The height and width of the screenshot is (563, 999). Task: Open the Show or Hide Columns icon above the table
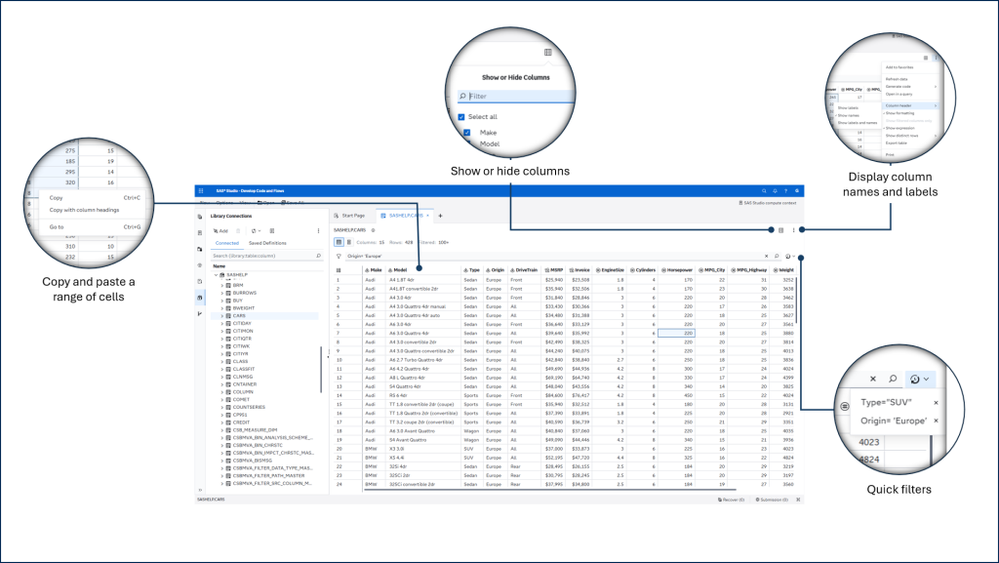[x=780, y=230]
